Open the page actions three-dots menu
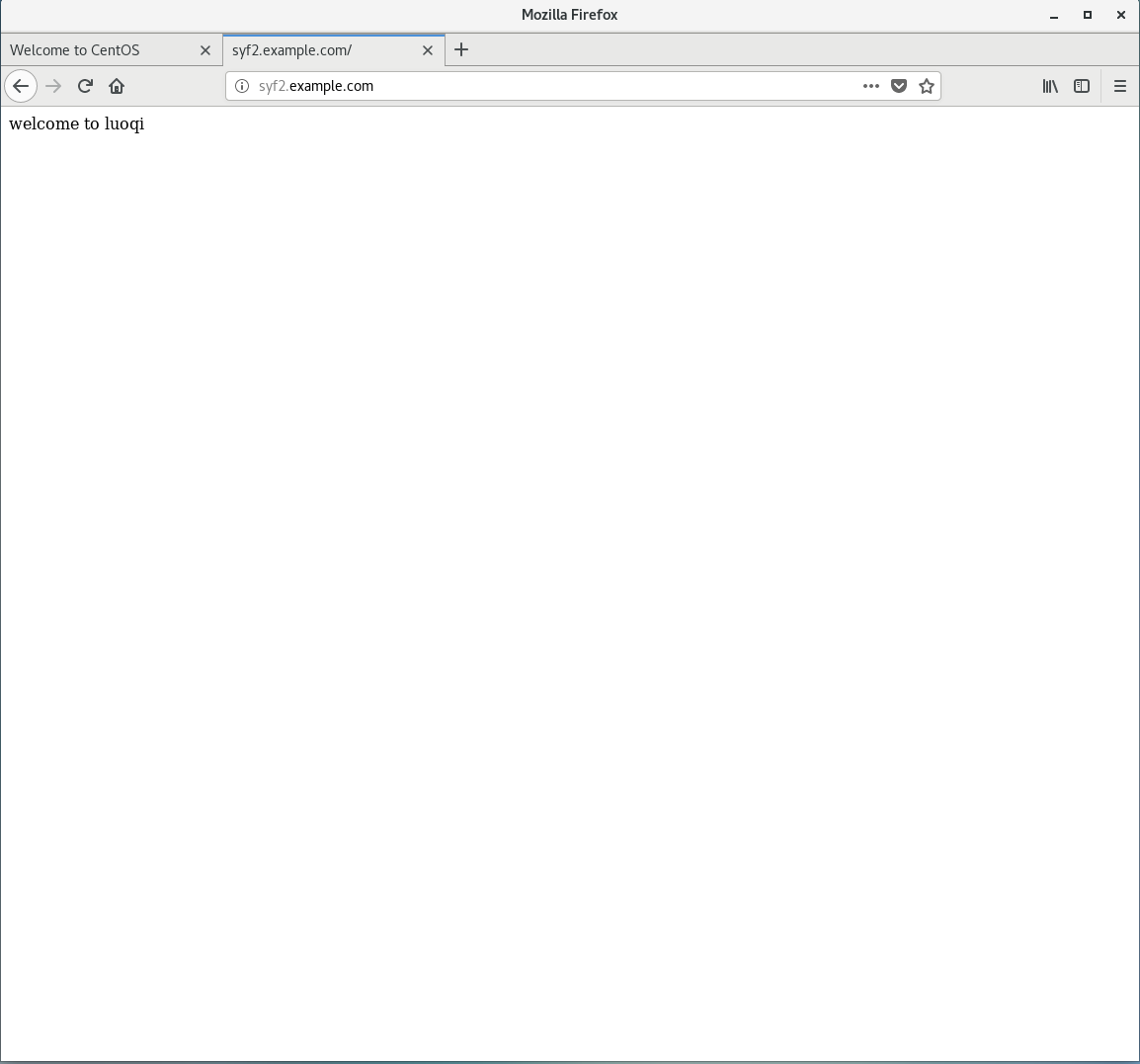This screenshot has width=1140, height=1064. tap(871, 86)
